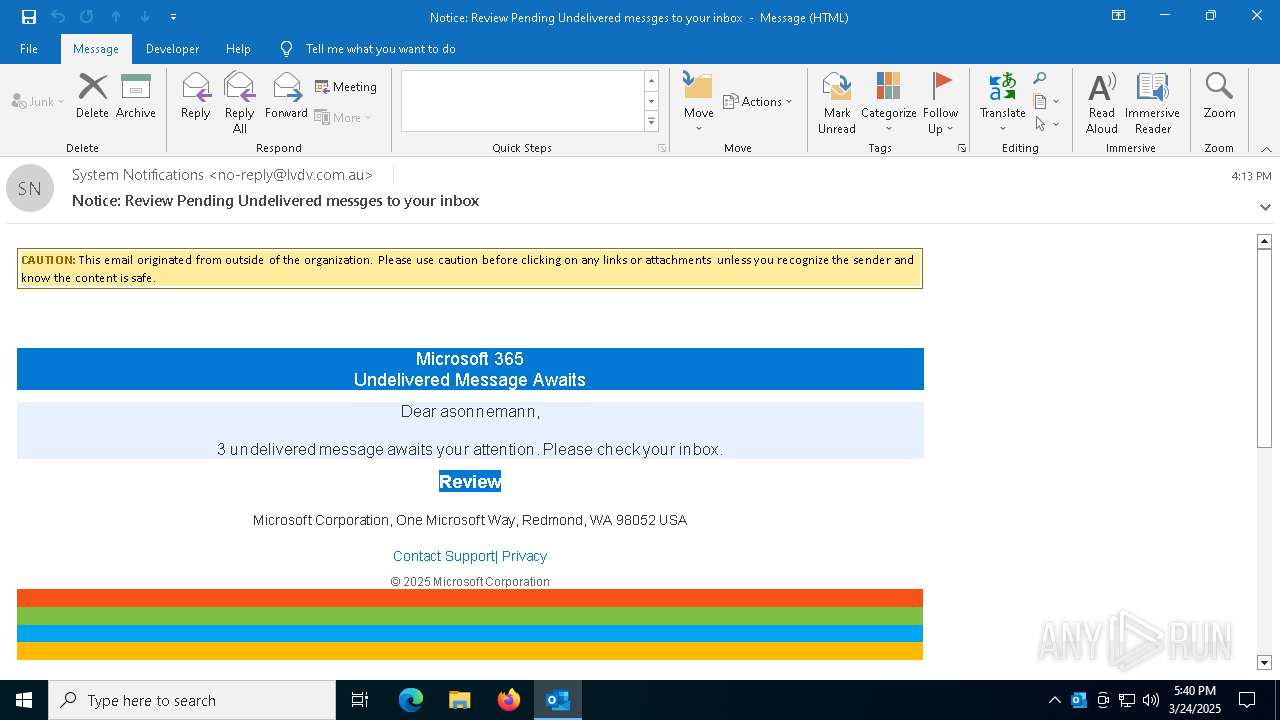Start Read Aloud

[1101, 103]
